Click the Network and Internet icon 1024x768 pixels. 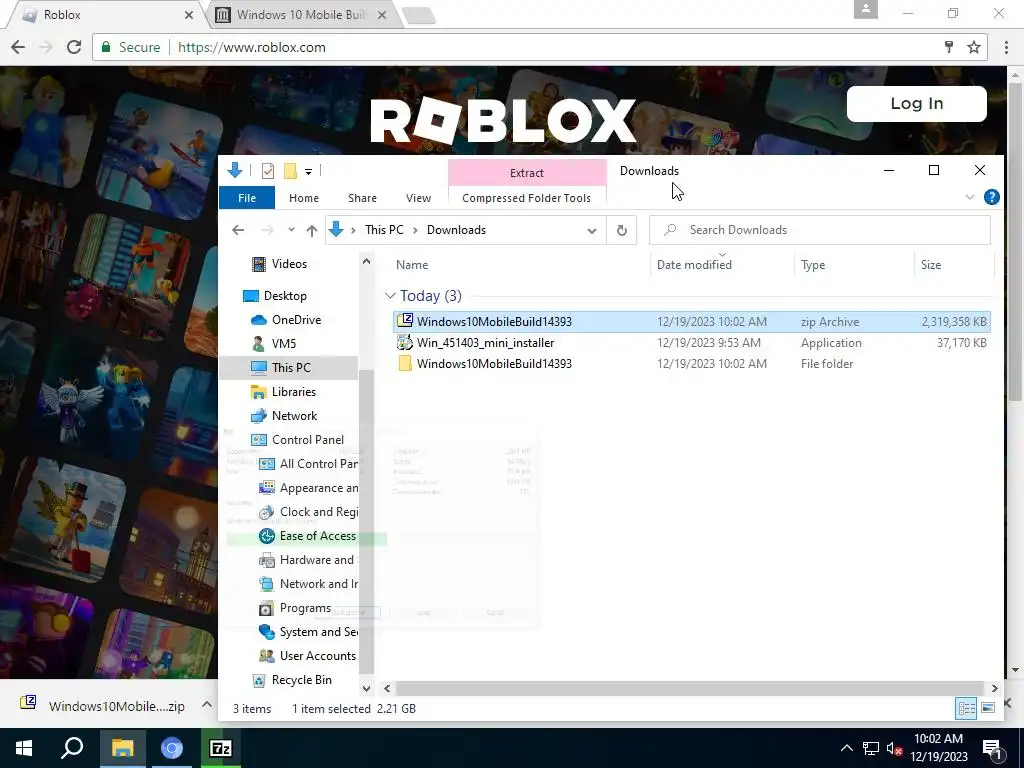coord(266,584)
